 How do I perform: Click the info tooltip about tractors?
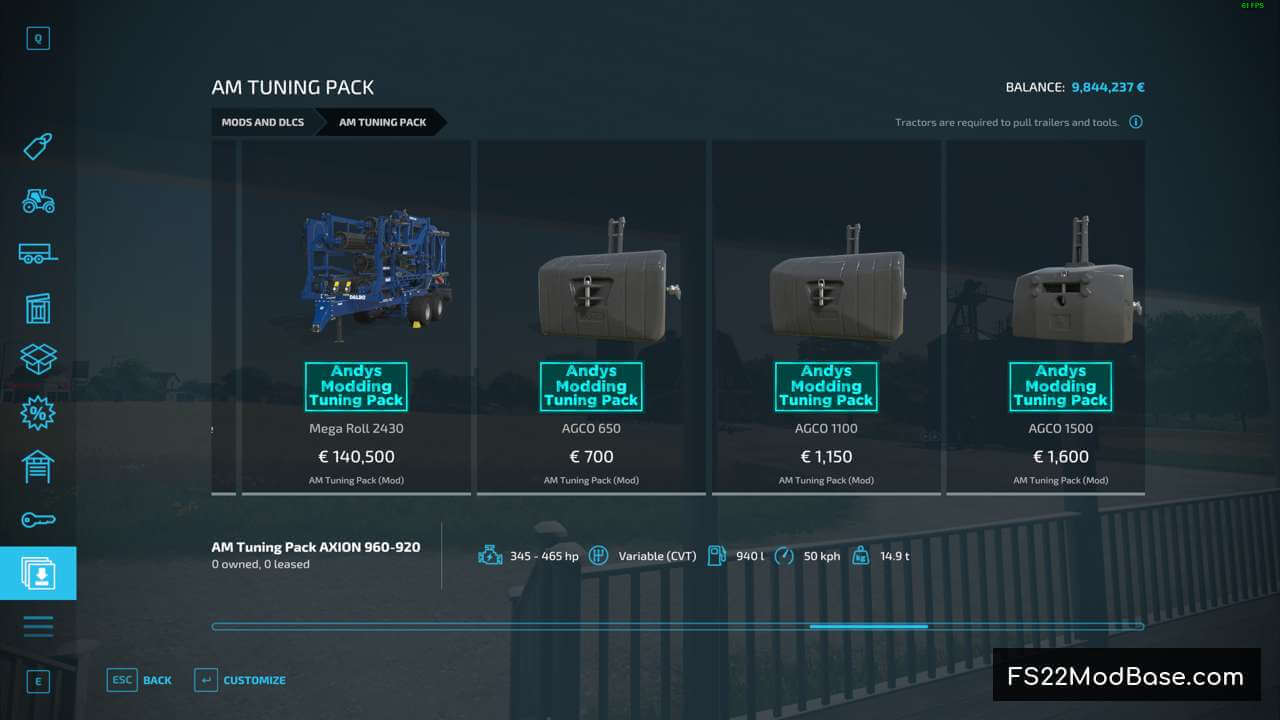click(1136, 121)
